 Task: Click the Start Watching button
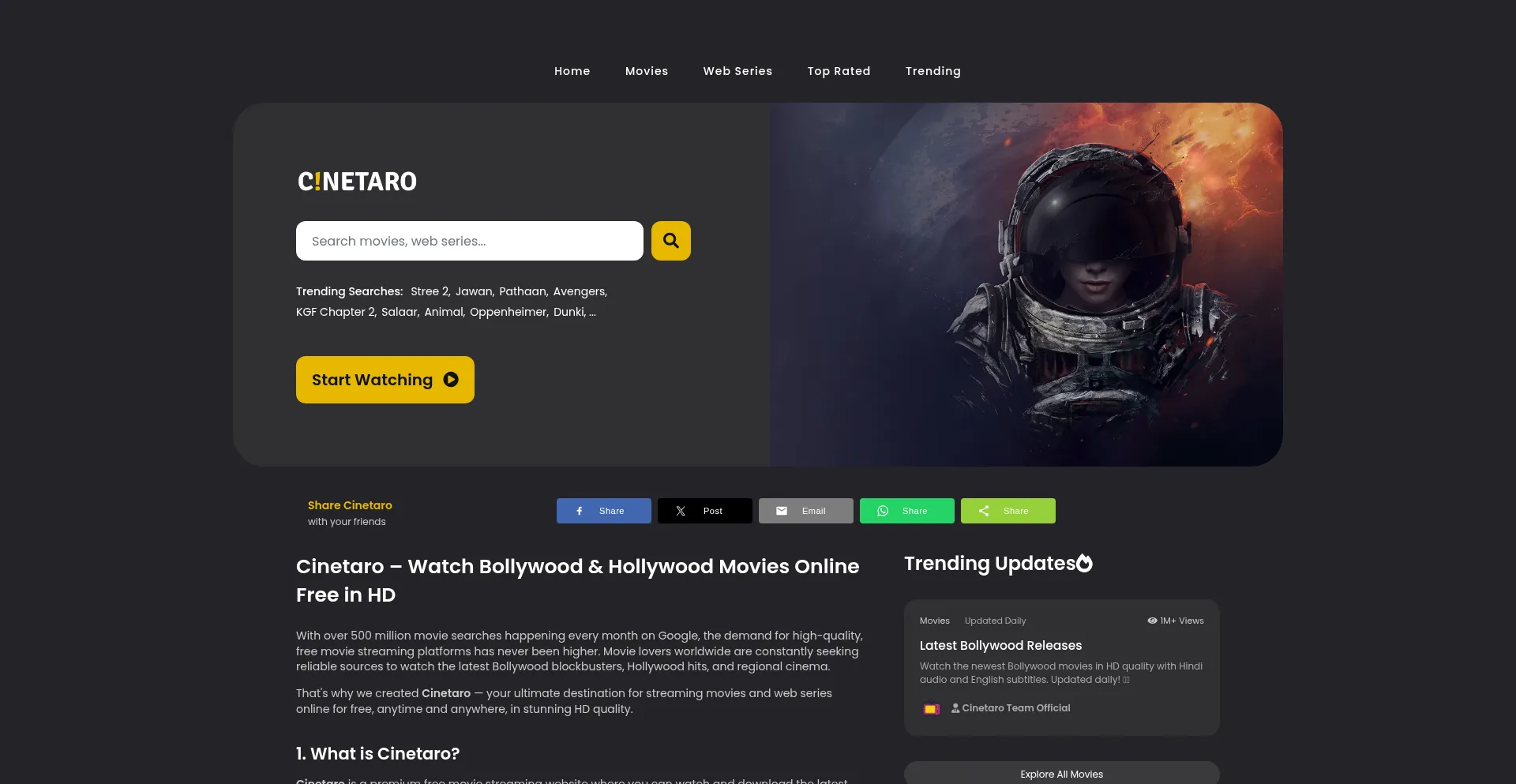pyautogui.click(x=385, y=380)
